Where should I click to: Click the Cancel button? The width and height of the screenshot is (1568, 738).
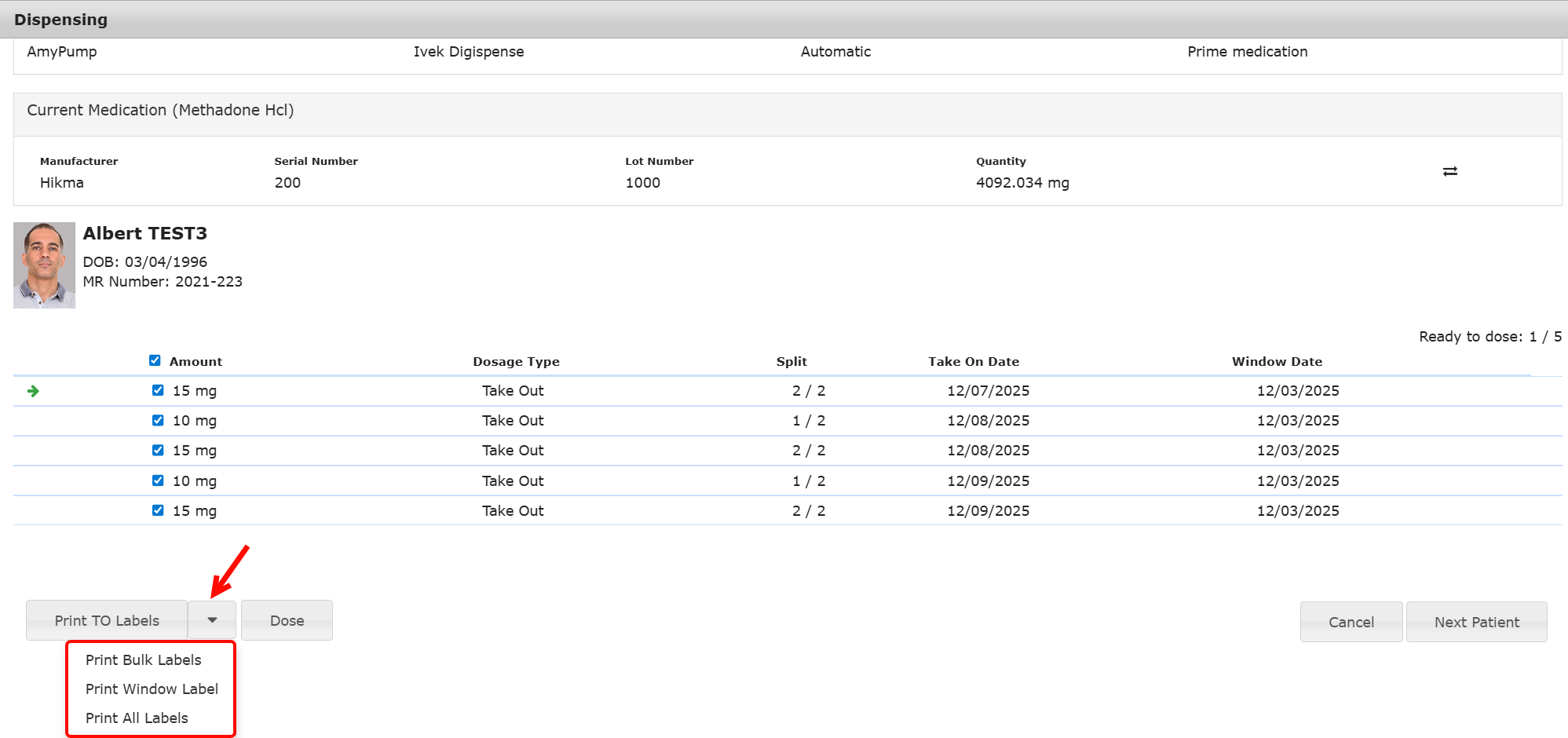[1351, 622]
